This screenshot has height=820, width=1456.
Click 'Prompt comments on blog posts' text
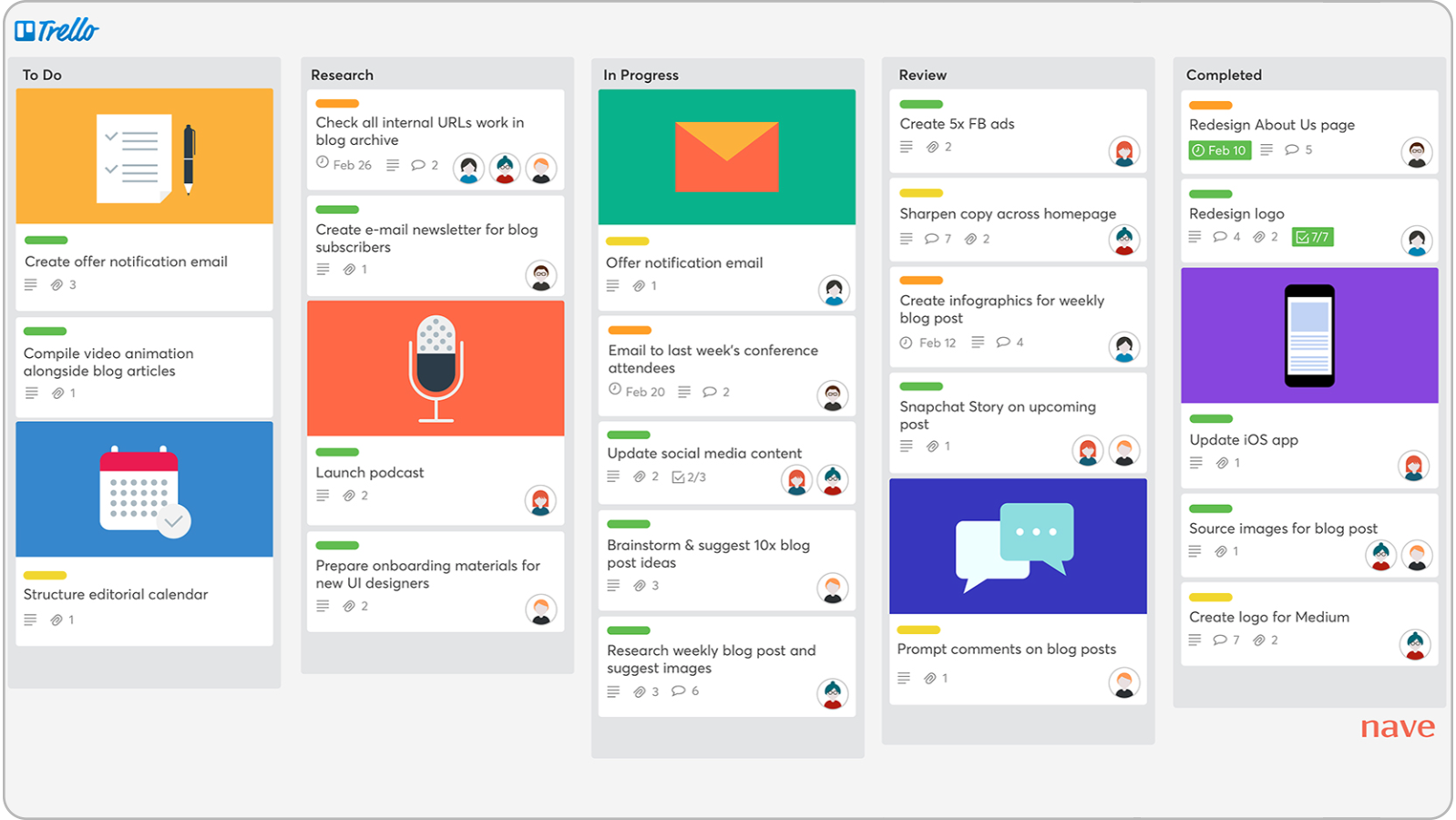point(1007,650)
